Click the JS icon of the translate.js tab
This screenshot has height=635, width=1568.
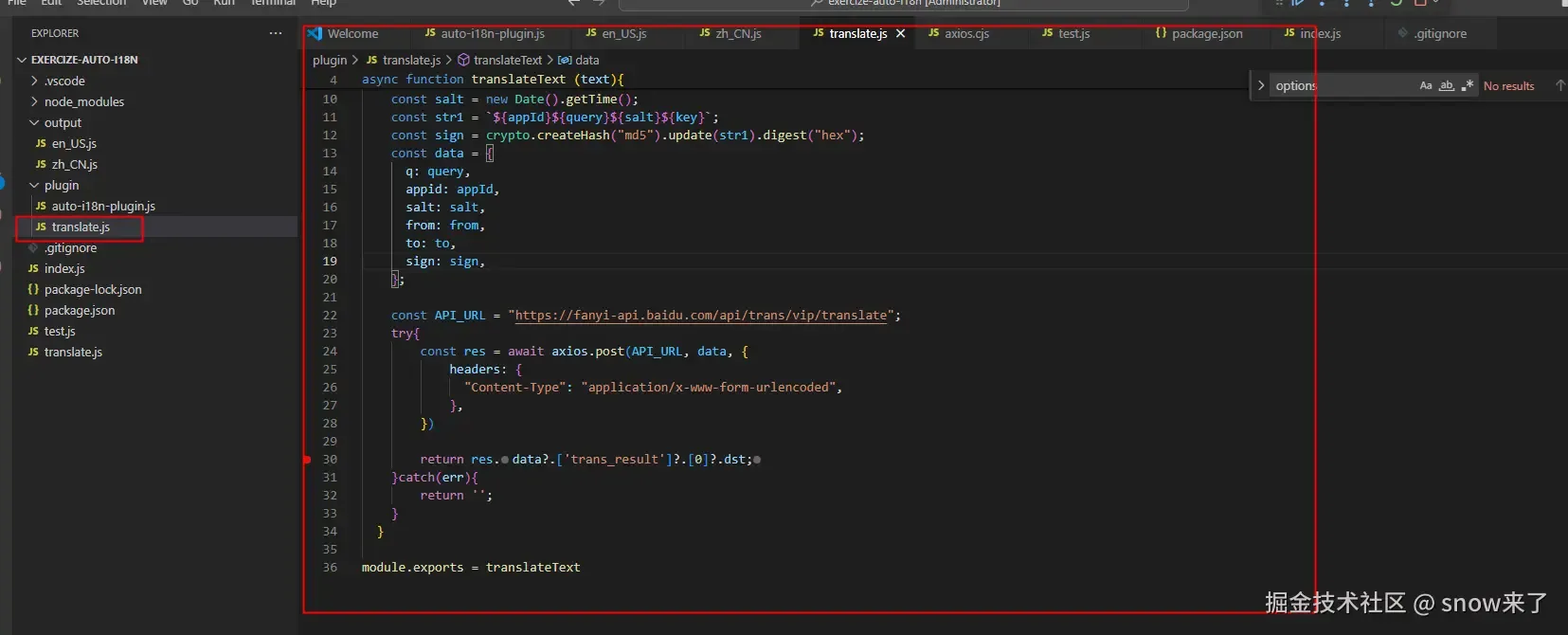point(818,33)
